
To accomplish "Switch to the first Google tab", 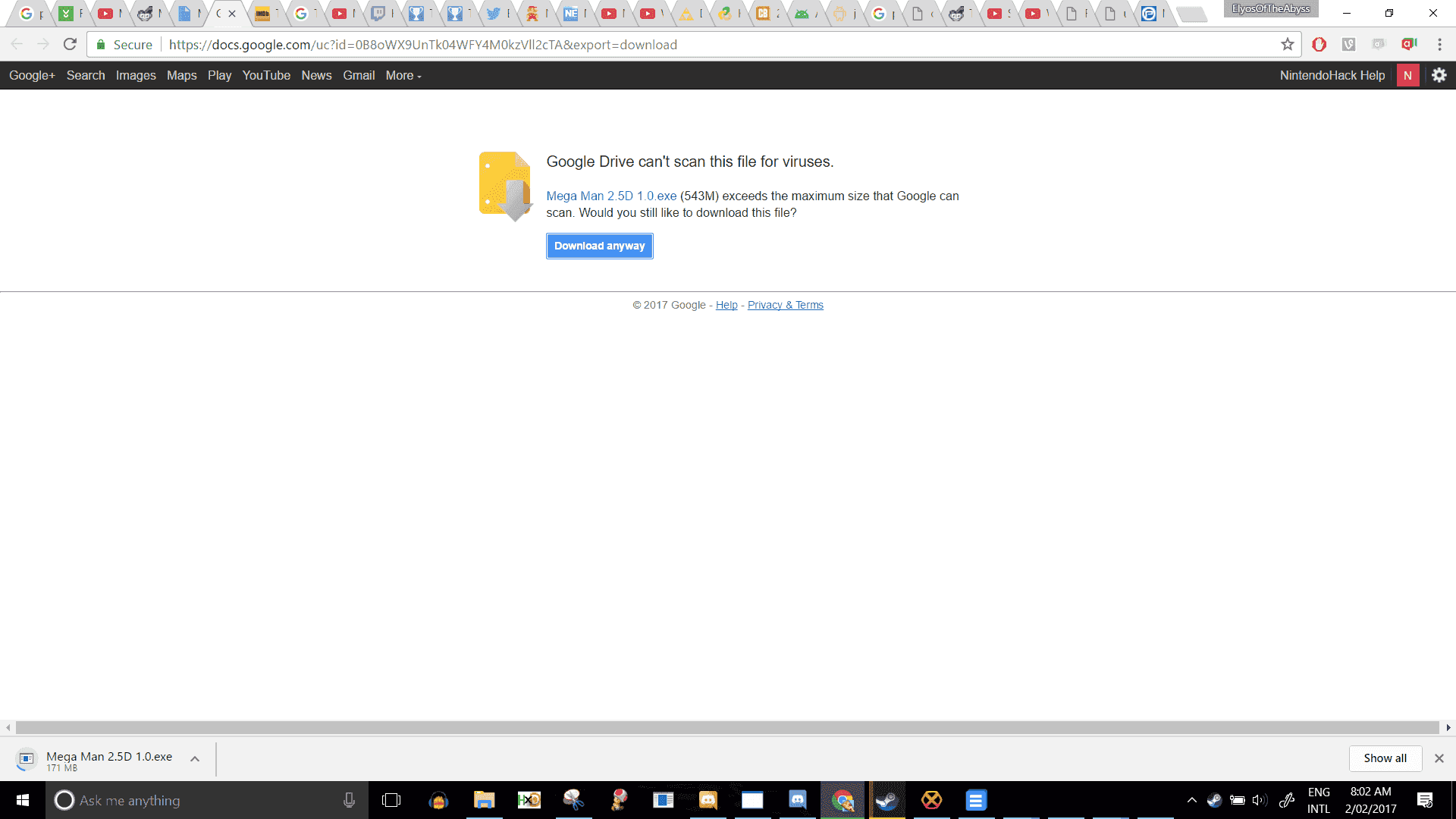I will click(x=30, y=14).
